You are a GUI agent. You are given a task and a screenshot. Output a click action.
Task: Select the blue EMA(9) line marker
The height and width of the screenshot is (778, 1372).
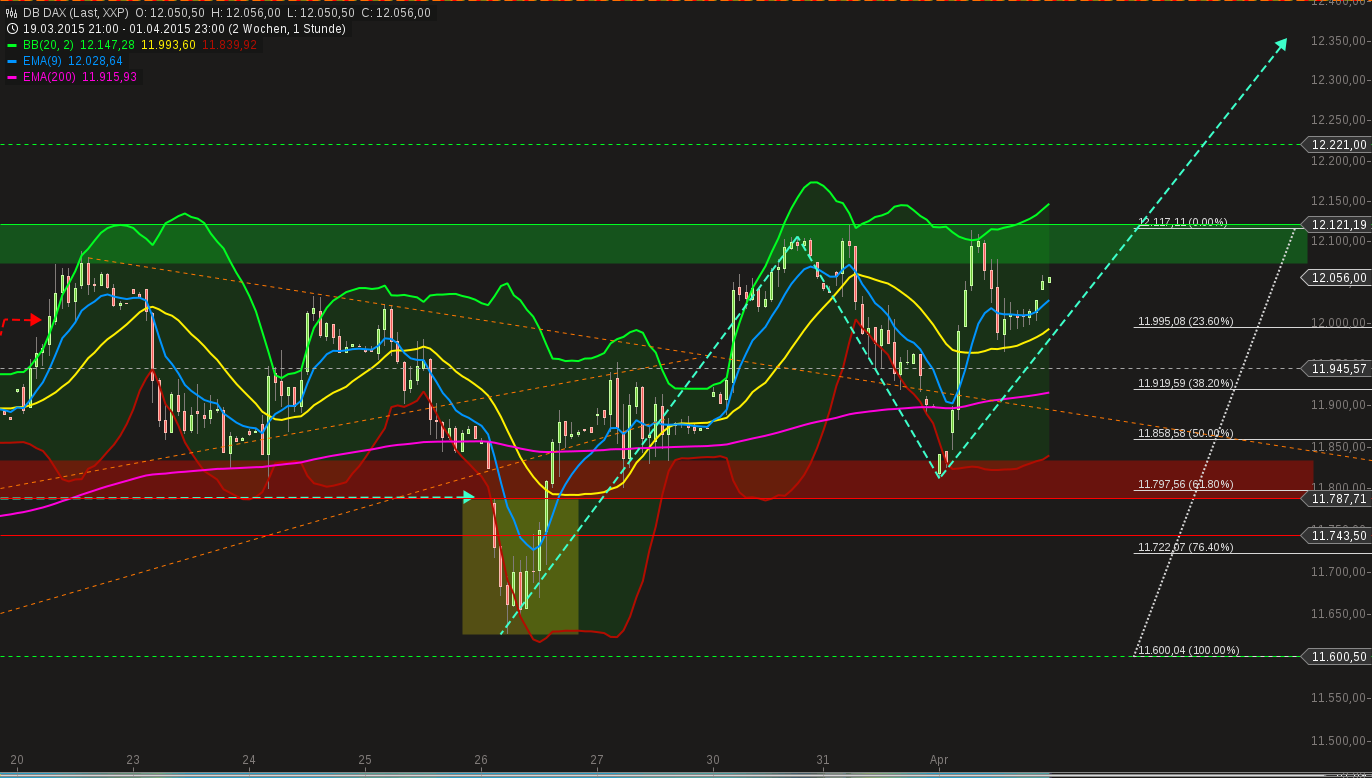(11, 60)
